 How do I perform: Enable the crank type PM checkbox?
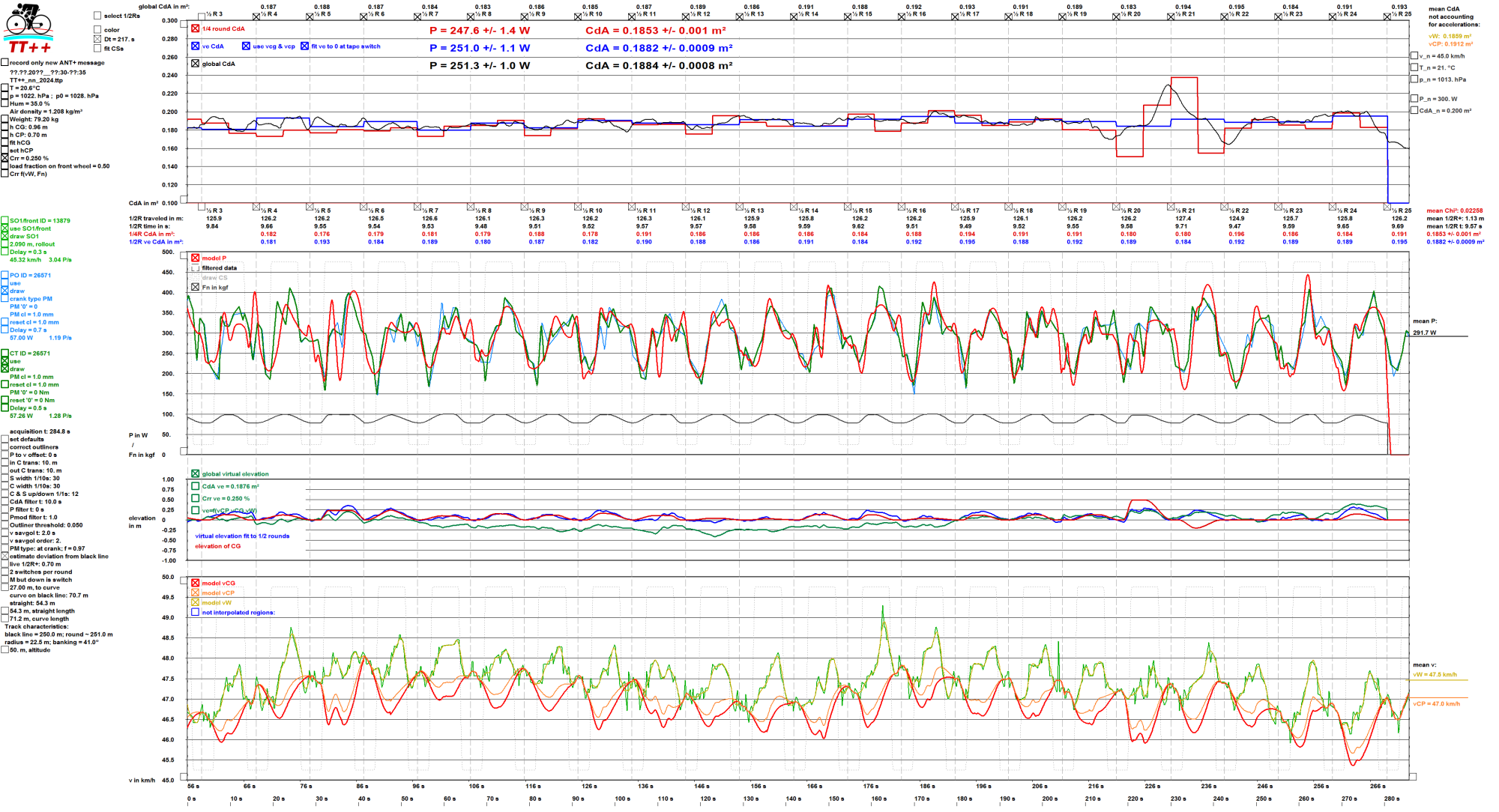[4, 299]
